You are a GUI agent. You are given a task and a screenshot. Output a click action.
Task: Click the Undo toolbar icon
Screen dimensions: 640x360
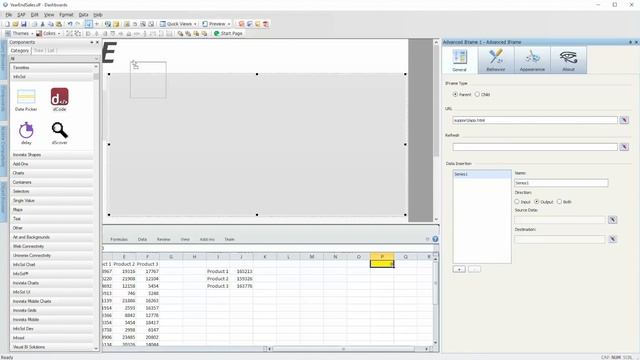(70, 24)
